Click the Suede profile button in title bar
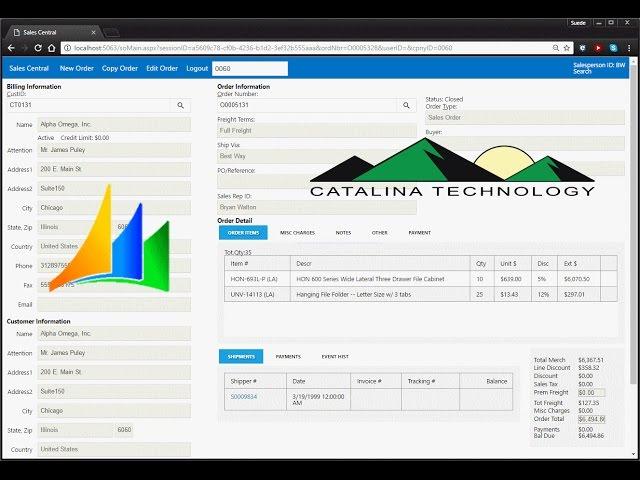This screenshot has width=640, height=480. (578, 23)
